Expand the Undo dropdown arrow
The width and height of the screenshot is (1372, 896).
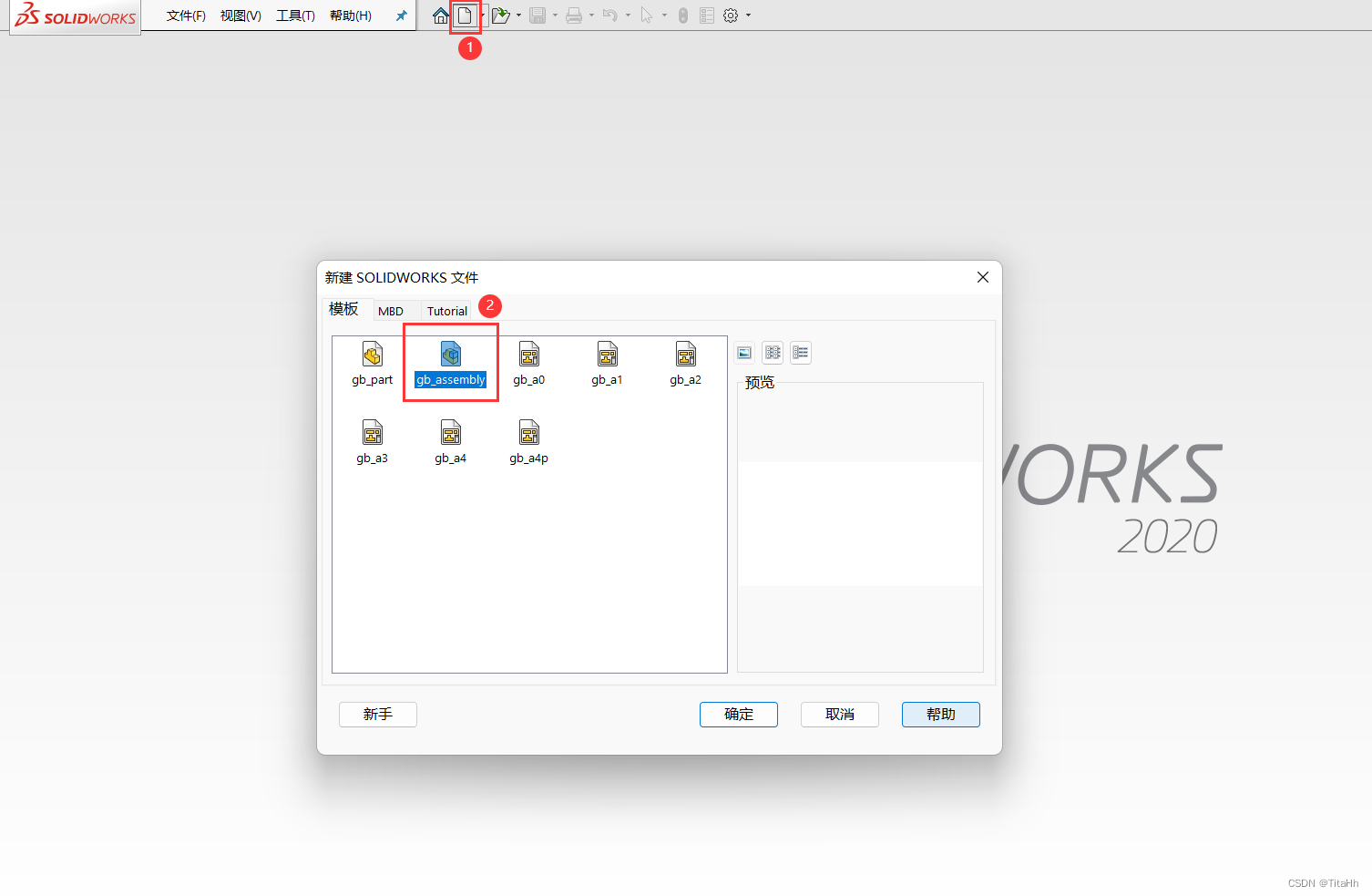[628, 15]
